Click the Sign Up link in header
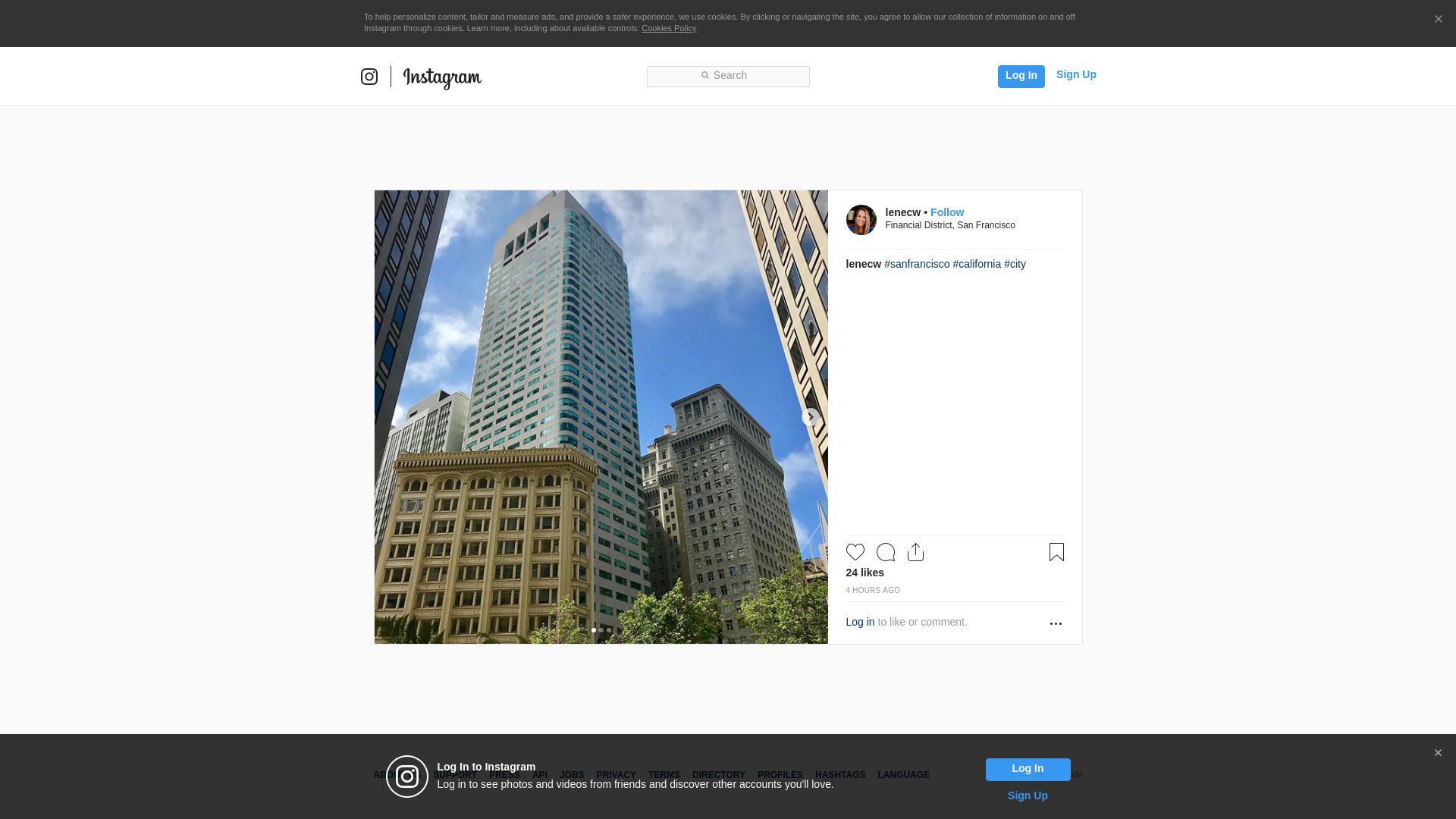 1075,74
